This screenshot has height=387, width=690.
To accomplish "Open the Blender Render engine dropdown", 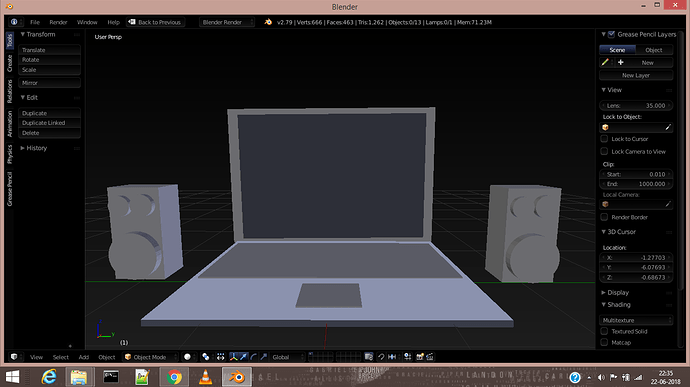I will click(x=227, y=22).
